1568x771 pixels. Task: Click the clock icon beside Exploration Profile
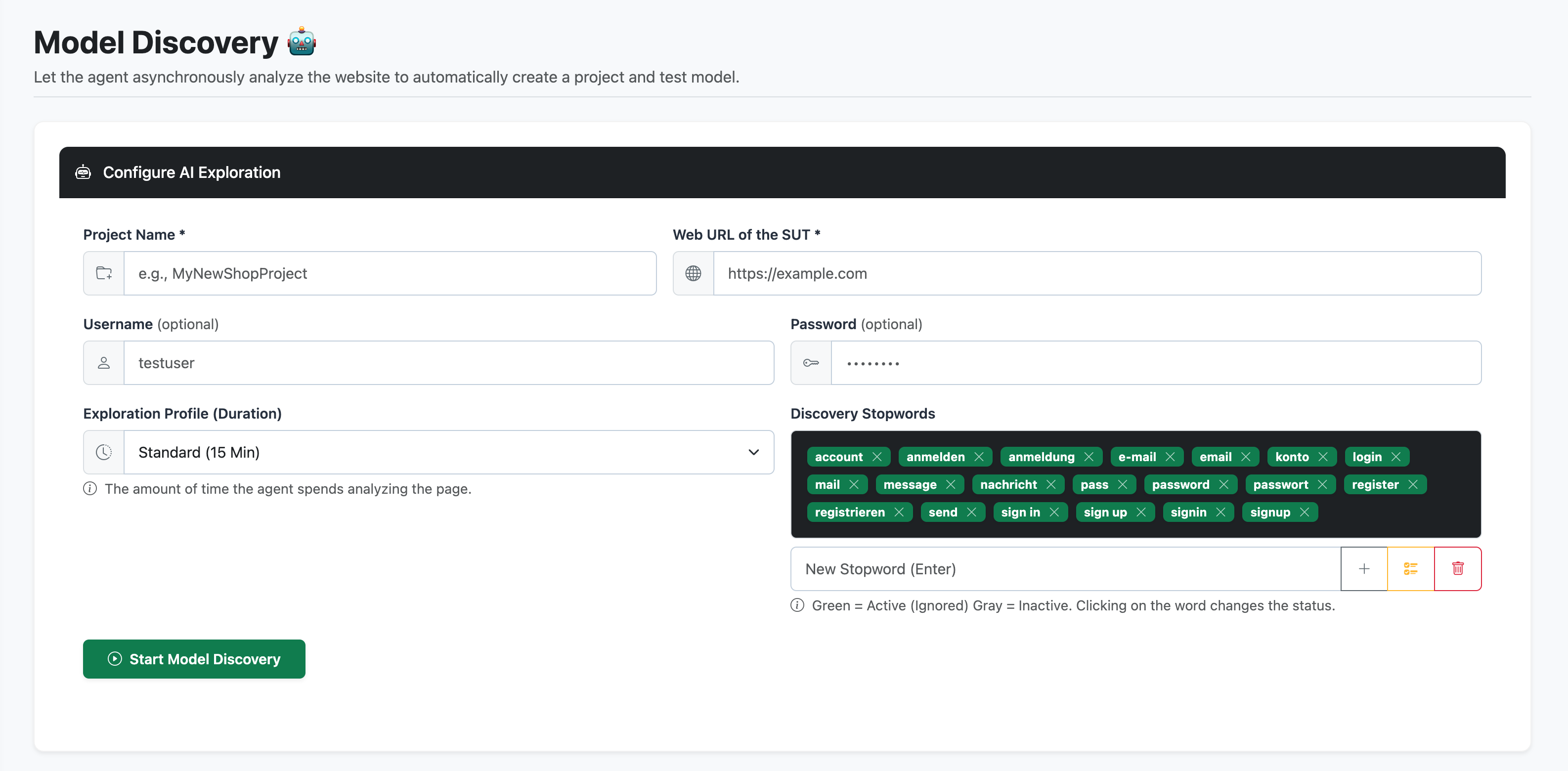(x=104, y=452)
